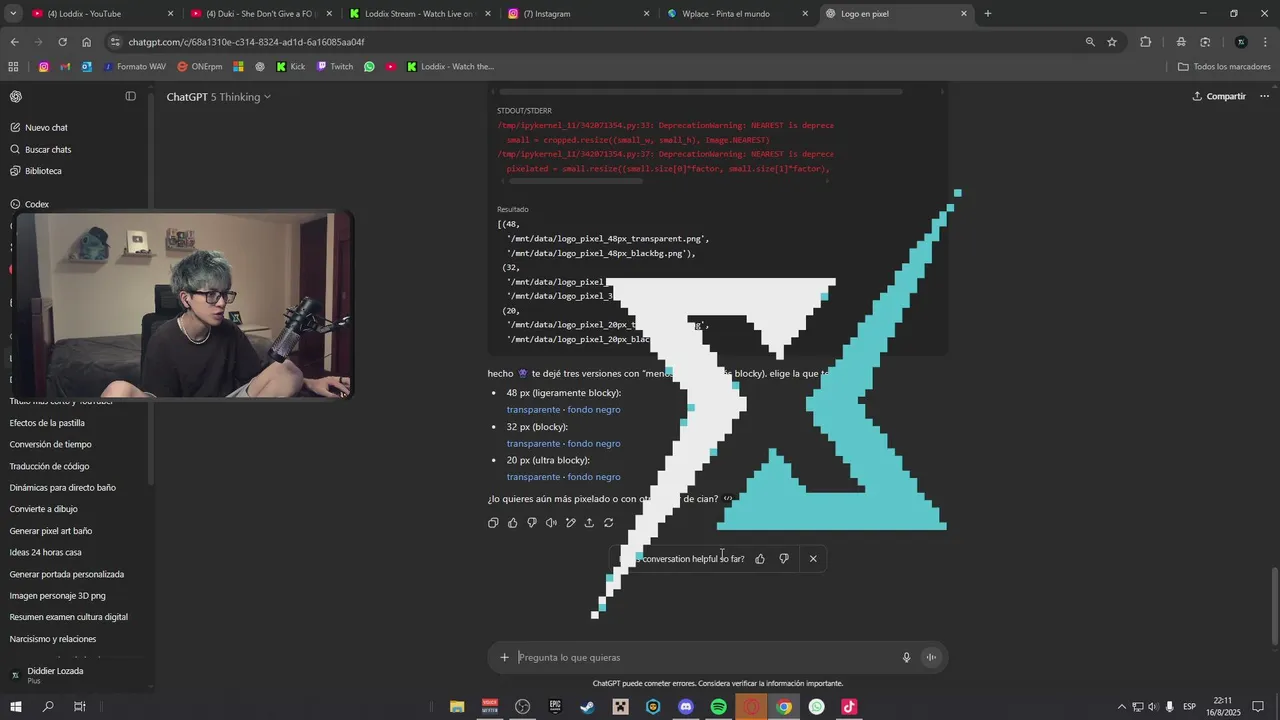Open Kick bookmark
The height and width of the screenshot is (720, 1280).
[291, 67]
